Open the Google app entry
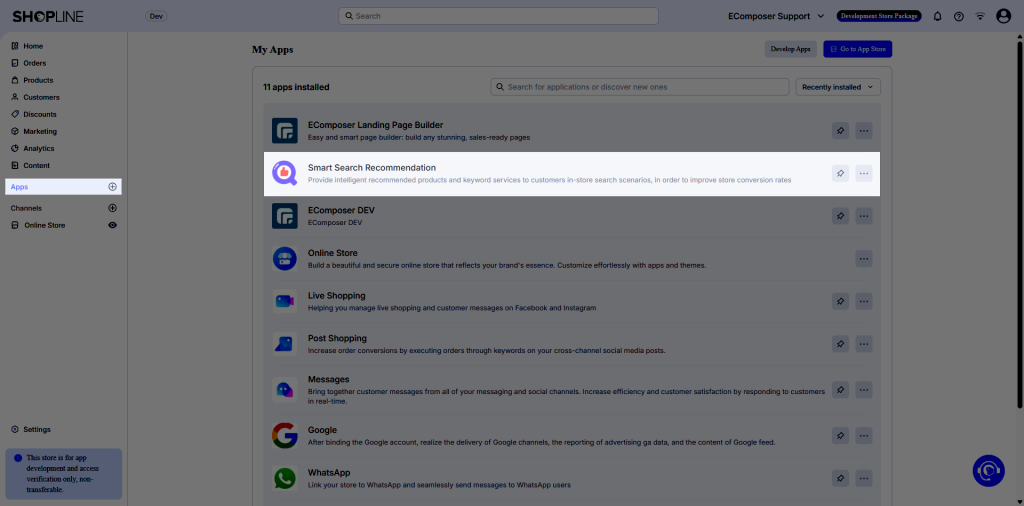The width and height of the screenshot is (1024, 506). 323,430
